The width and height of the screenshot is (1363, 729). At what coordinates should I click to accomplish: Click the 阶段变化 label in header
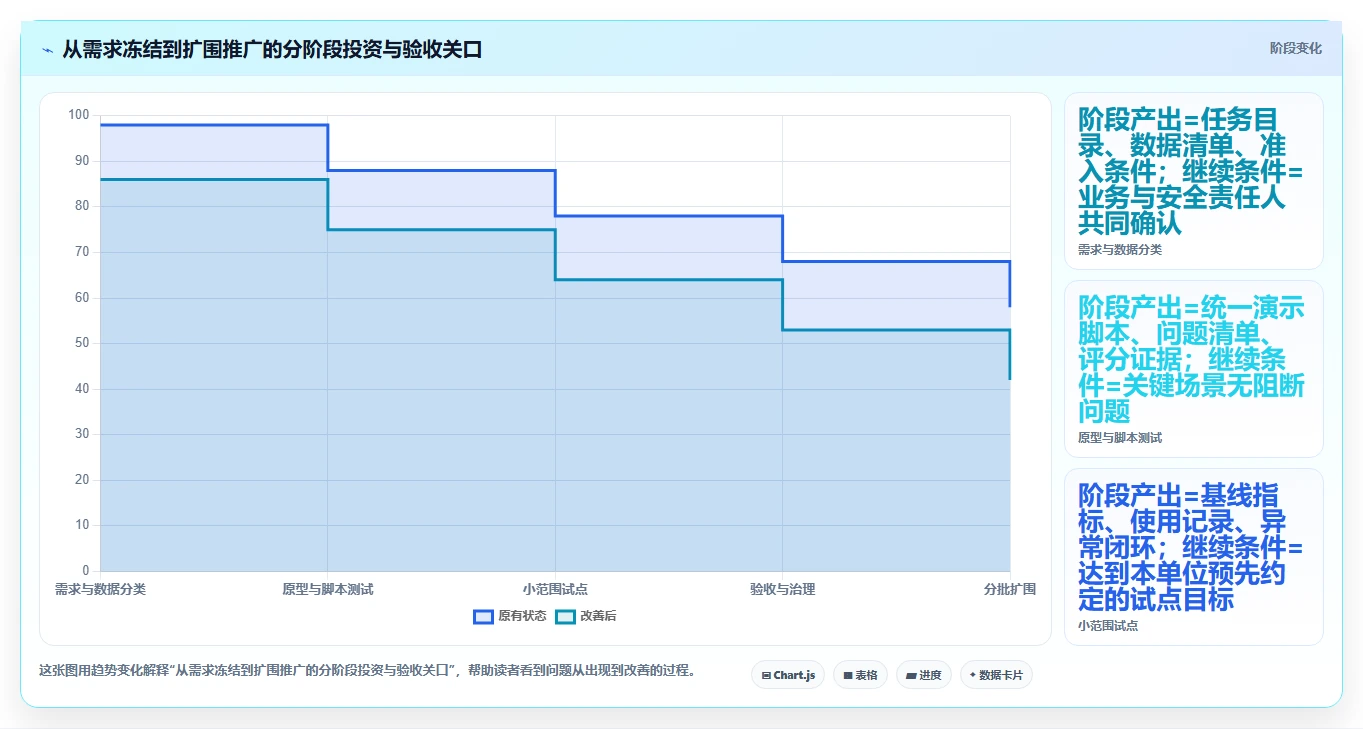click(1295, 48)
